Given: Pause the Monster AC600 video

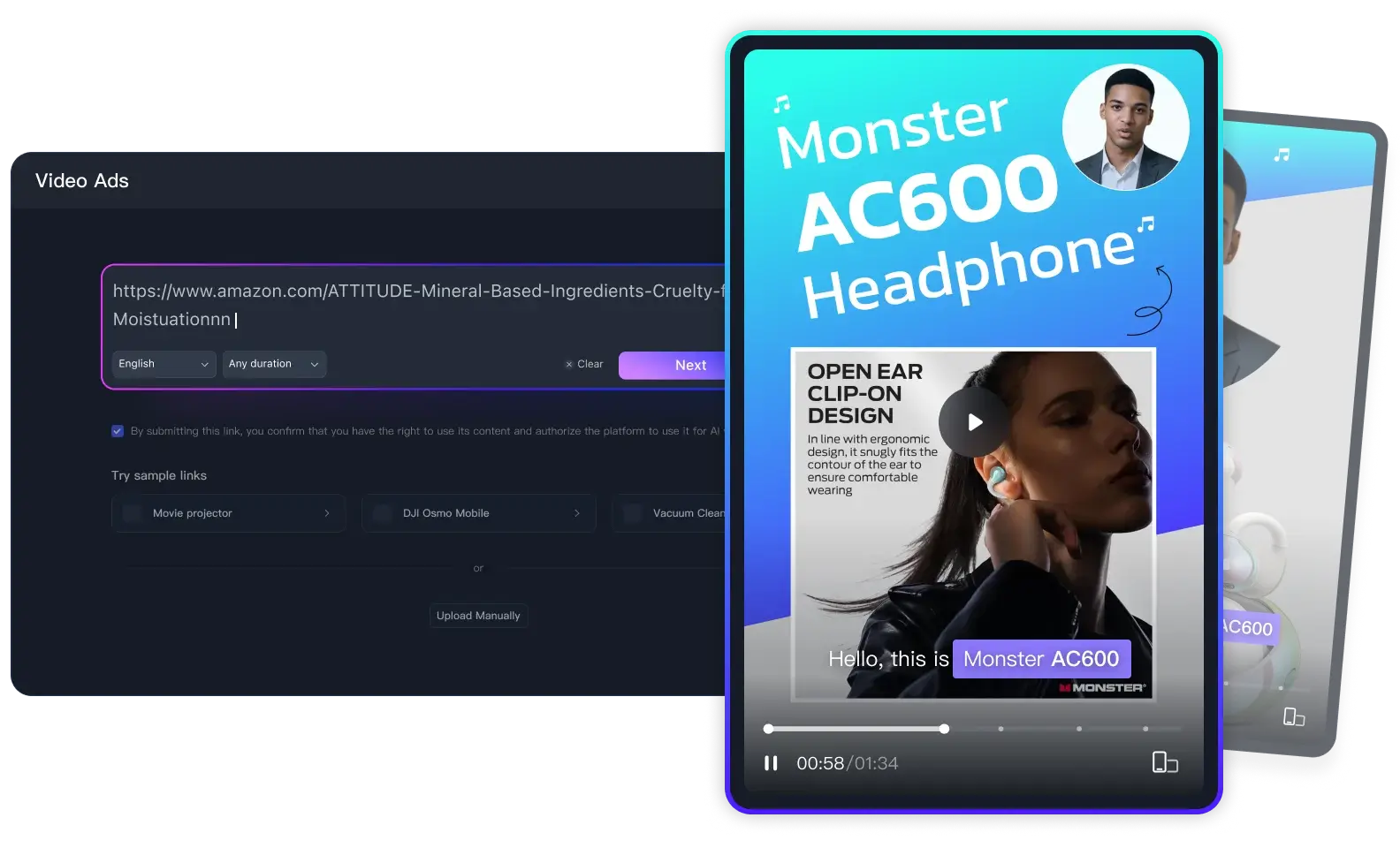Looking at the screenshot, I should 771,763.
